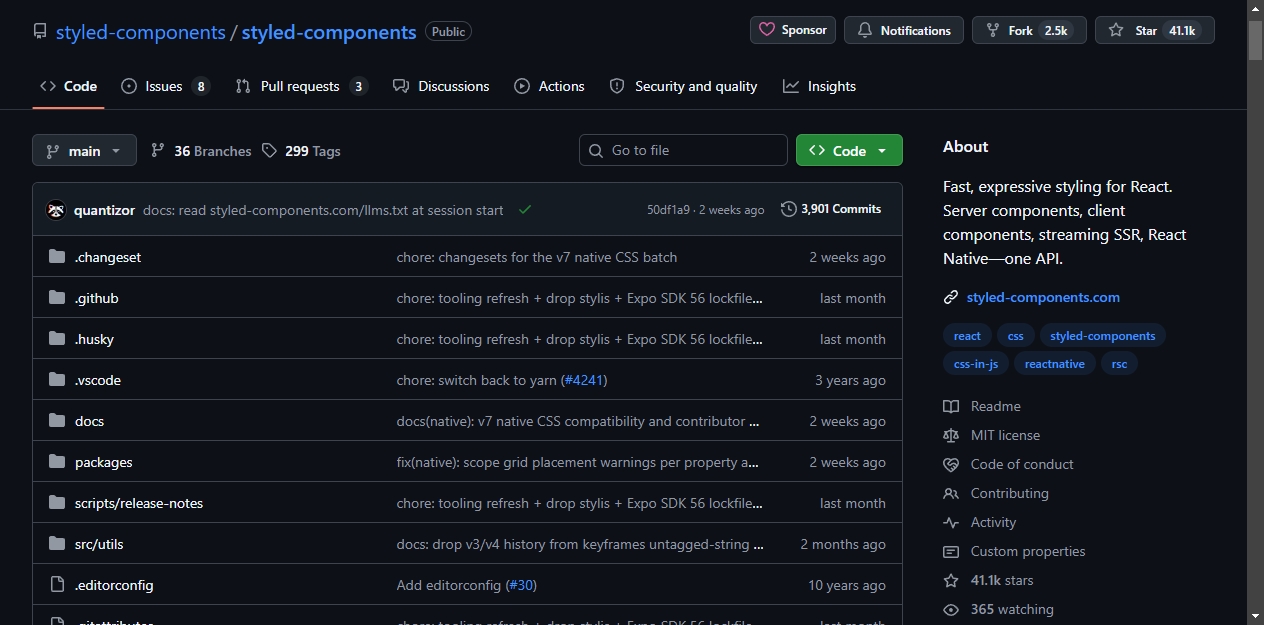Open the main branch selector dropdown
The height and width of the screenshot is (625, 1264).
coord(84,150)
